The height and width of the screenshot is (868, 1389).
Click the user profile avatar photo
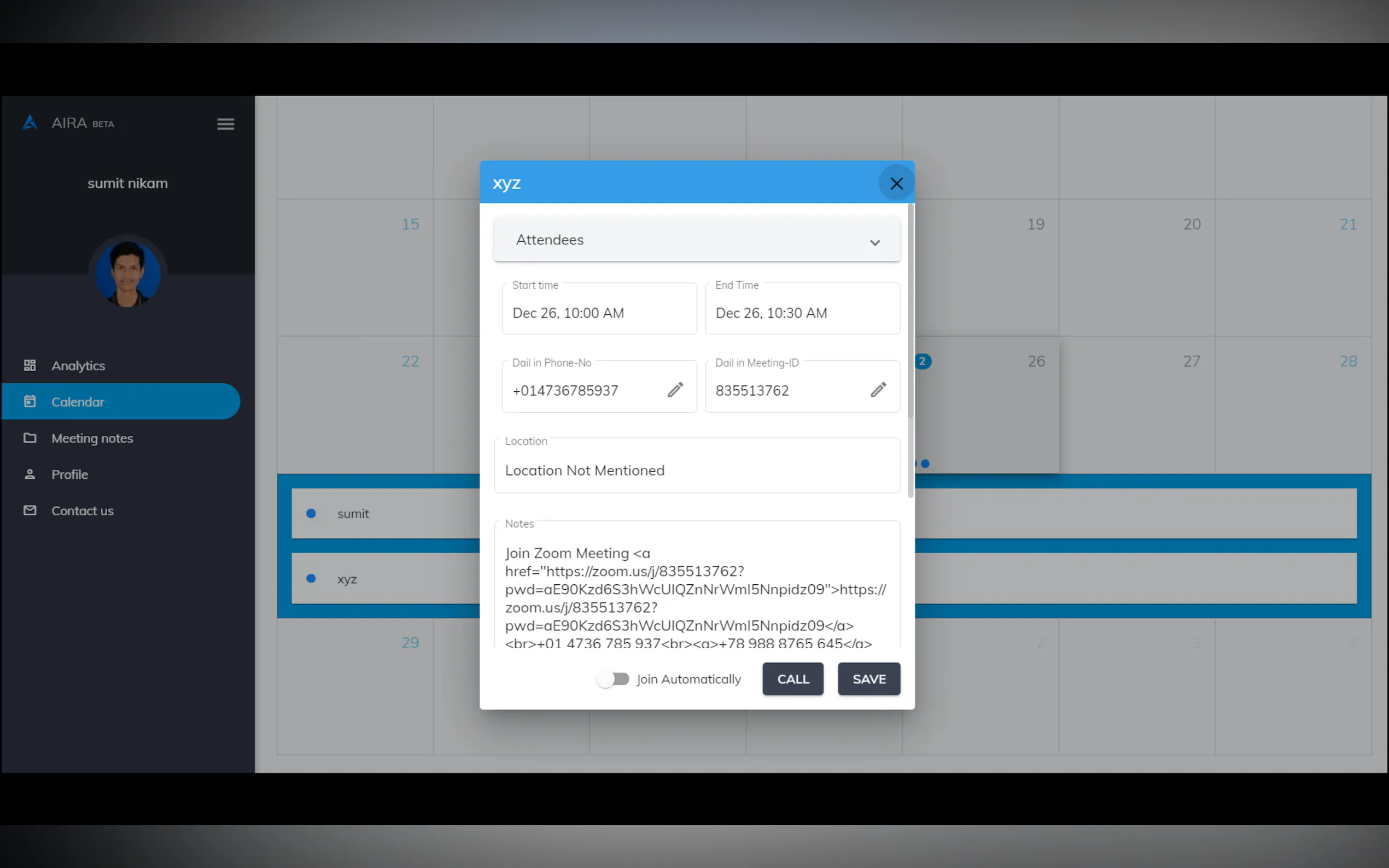[127, 274]
